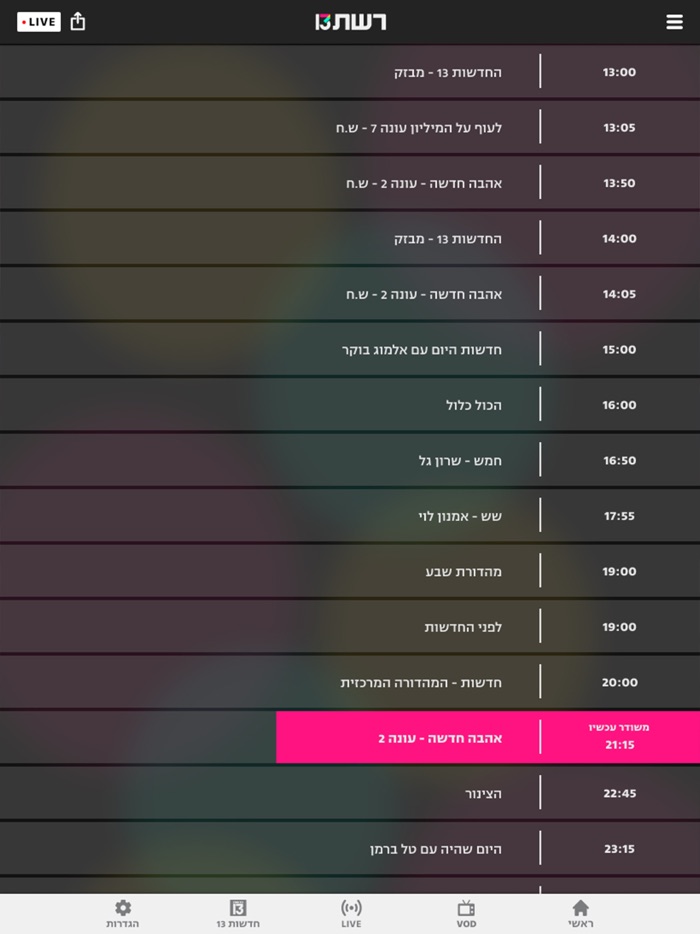Tap the share icon
This screenshot has height=934, width=700.
tap(78, 22)
